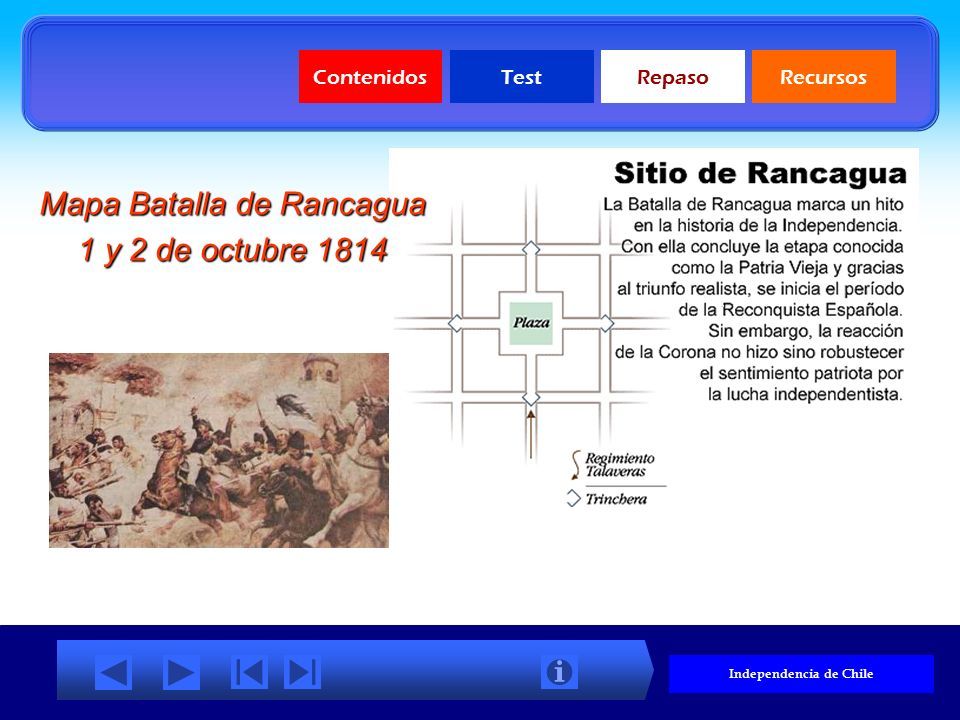The image size is (960, 720).
Task: Click the trench diamond right of Plaza
Action: tap(606, 323)
